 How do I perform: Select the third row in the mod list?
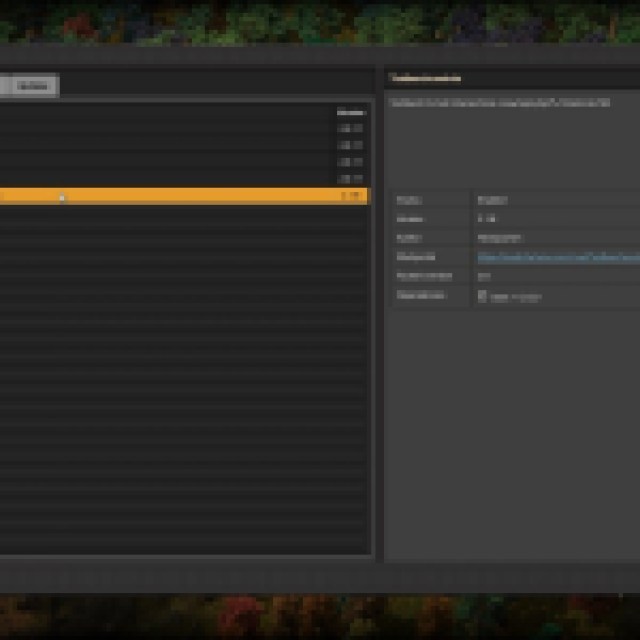(x=180, y=162)
